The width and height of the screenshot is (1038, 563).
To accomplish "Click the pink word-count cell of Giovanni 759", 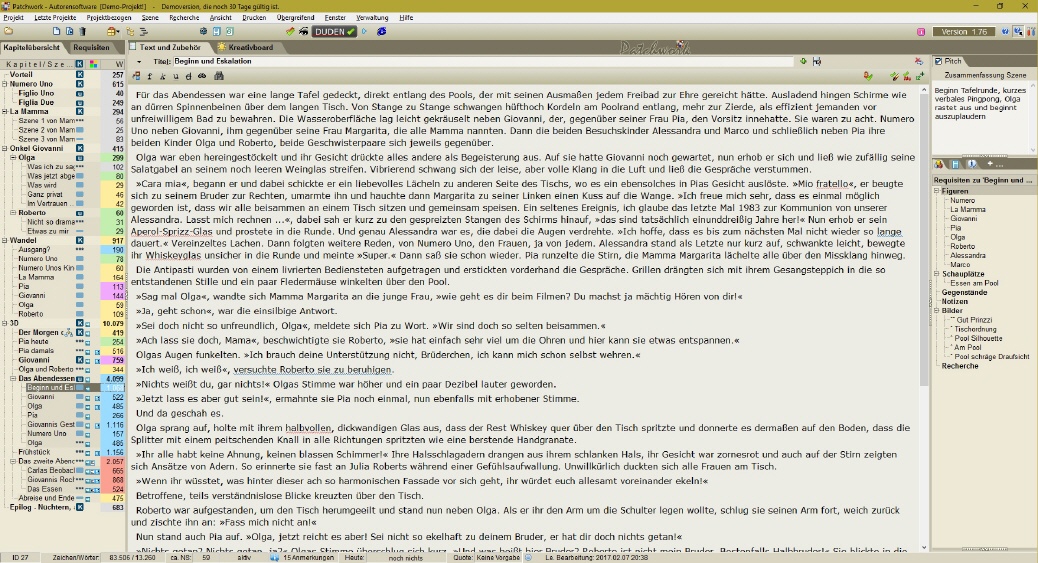I will [115, 360].
